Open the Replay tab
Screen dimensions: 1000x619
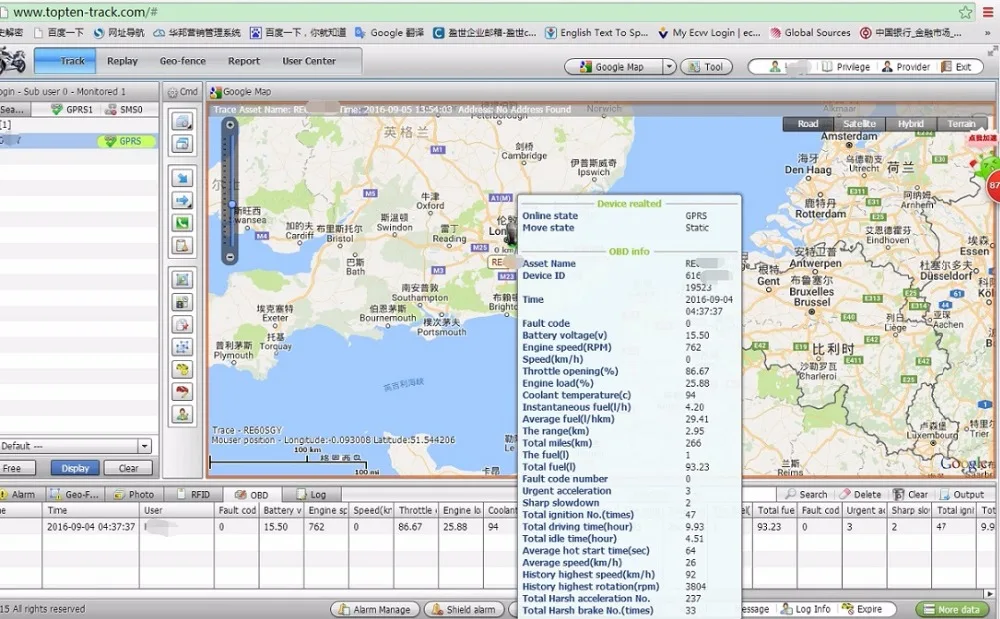click(x=122, y=61)
